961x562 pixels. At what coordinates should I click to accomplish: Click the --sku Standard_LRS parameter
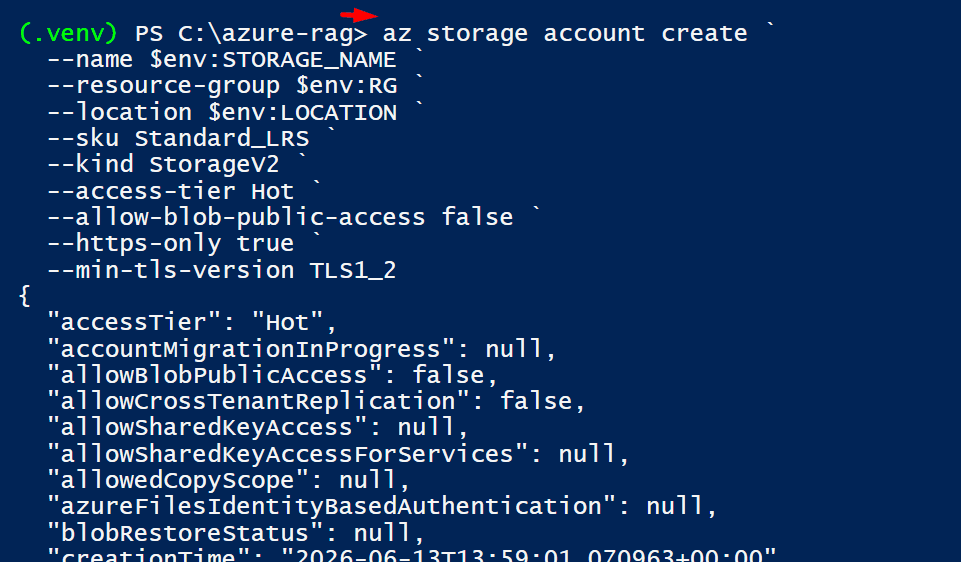(178, 139)
